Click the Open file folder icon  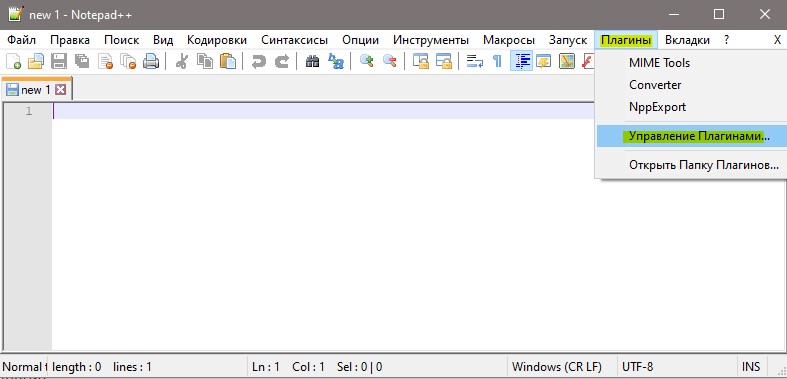coord(36,61)
